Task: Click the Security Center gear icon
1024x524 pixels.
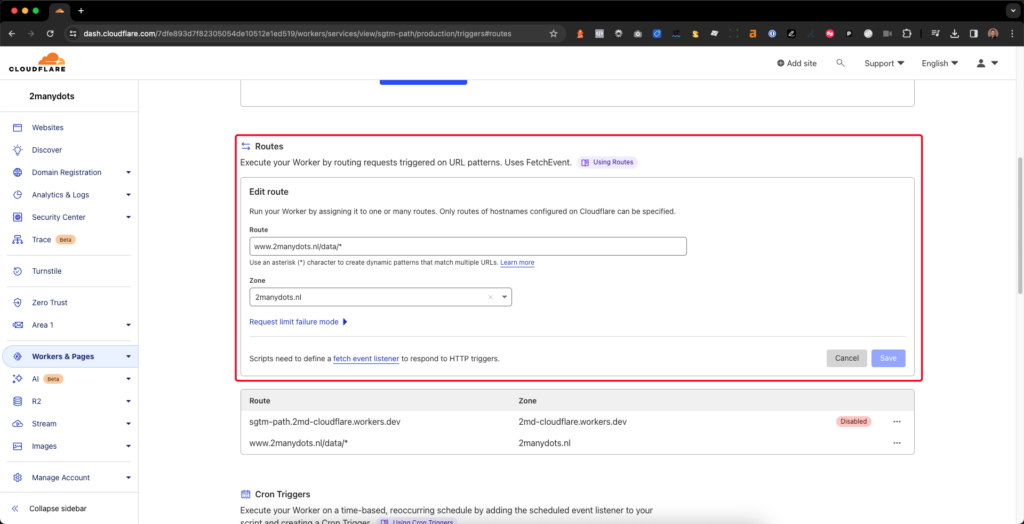Action: 18,217
